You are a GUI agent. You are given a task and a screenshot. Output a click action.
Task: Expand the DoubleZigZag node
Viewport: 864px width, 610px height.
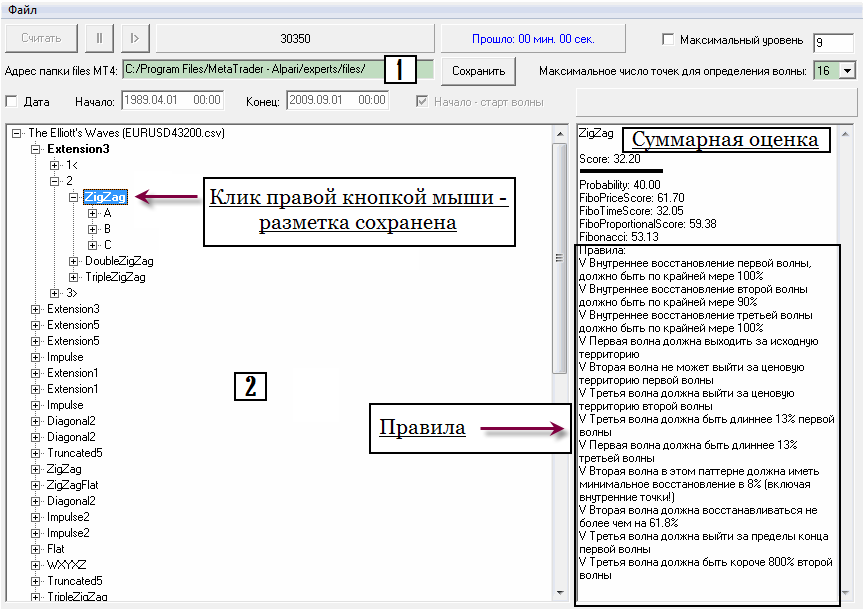point(73,261)
